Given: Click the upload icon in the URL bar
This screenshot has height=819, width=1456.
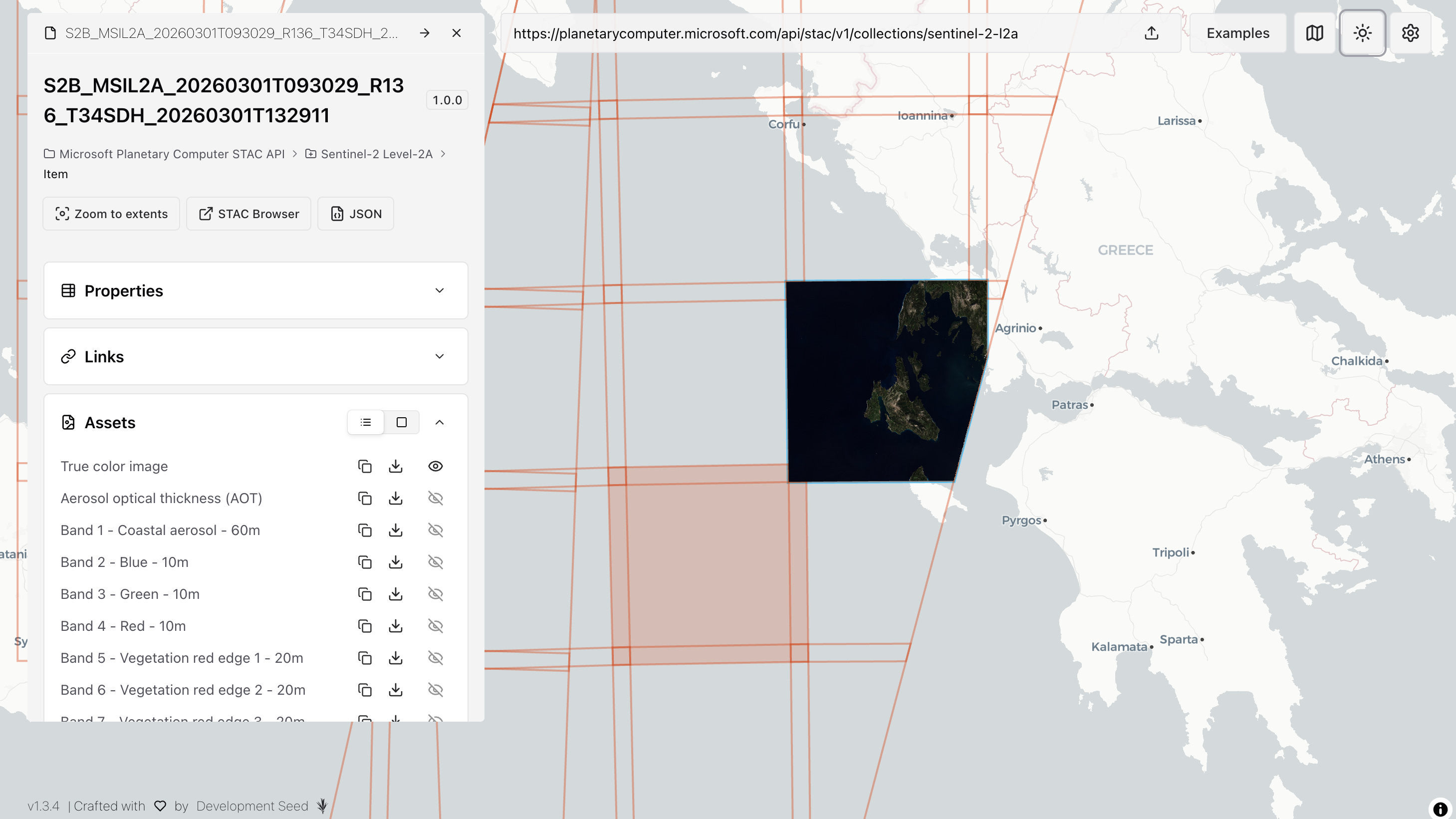Looking at the screenshot, I should point(1151,33).
